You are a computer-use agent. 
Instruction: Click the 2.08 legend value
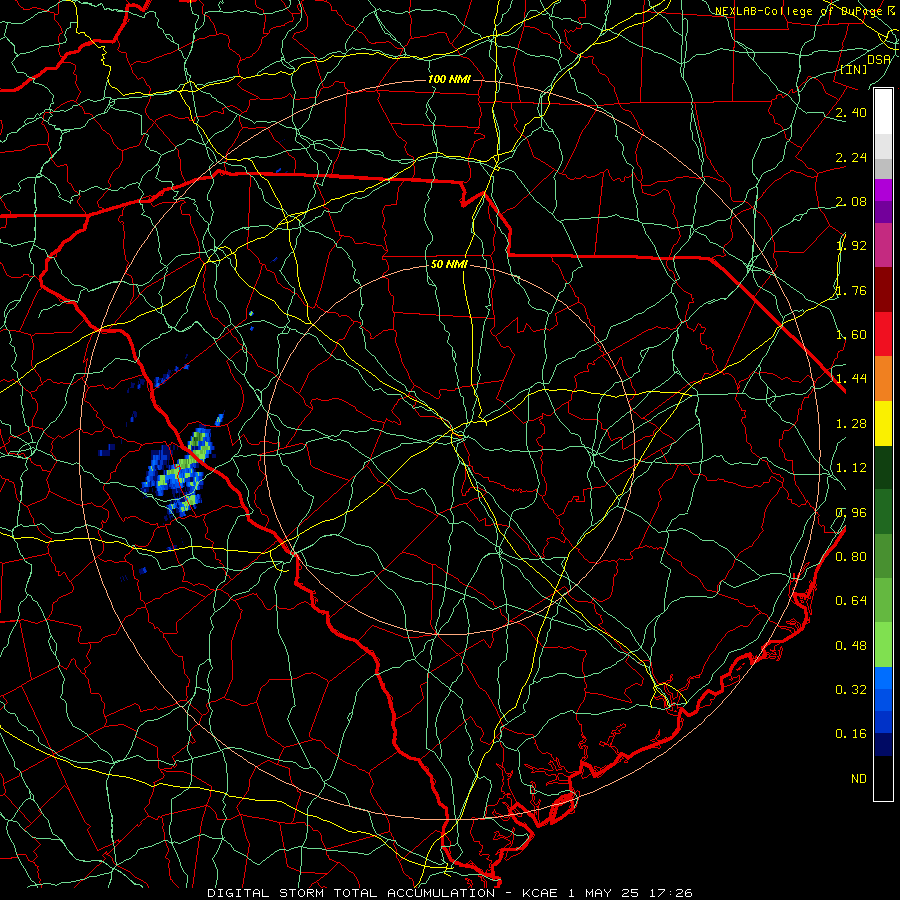851,201
